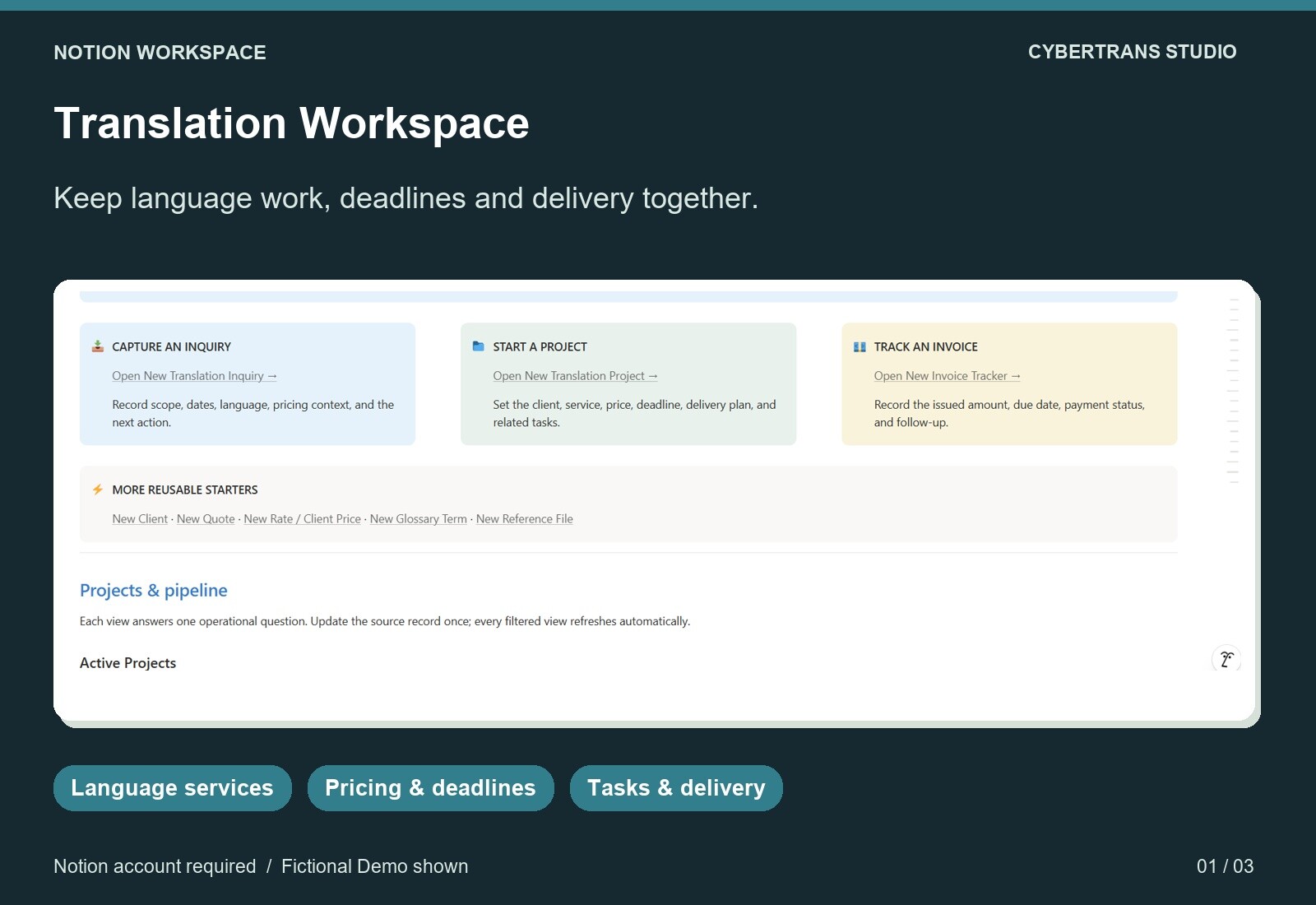Click the Start a Project folder icon
This screenshot has width=1316, height=905.
pos(479,346)
